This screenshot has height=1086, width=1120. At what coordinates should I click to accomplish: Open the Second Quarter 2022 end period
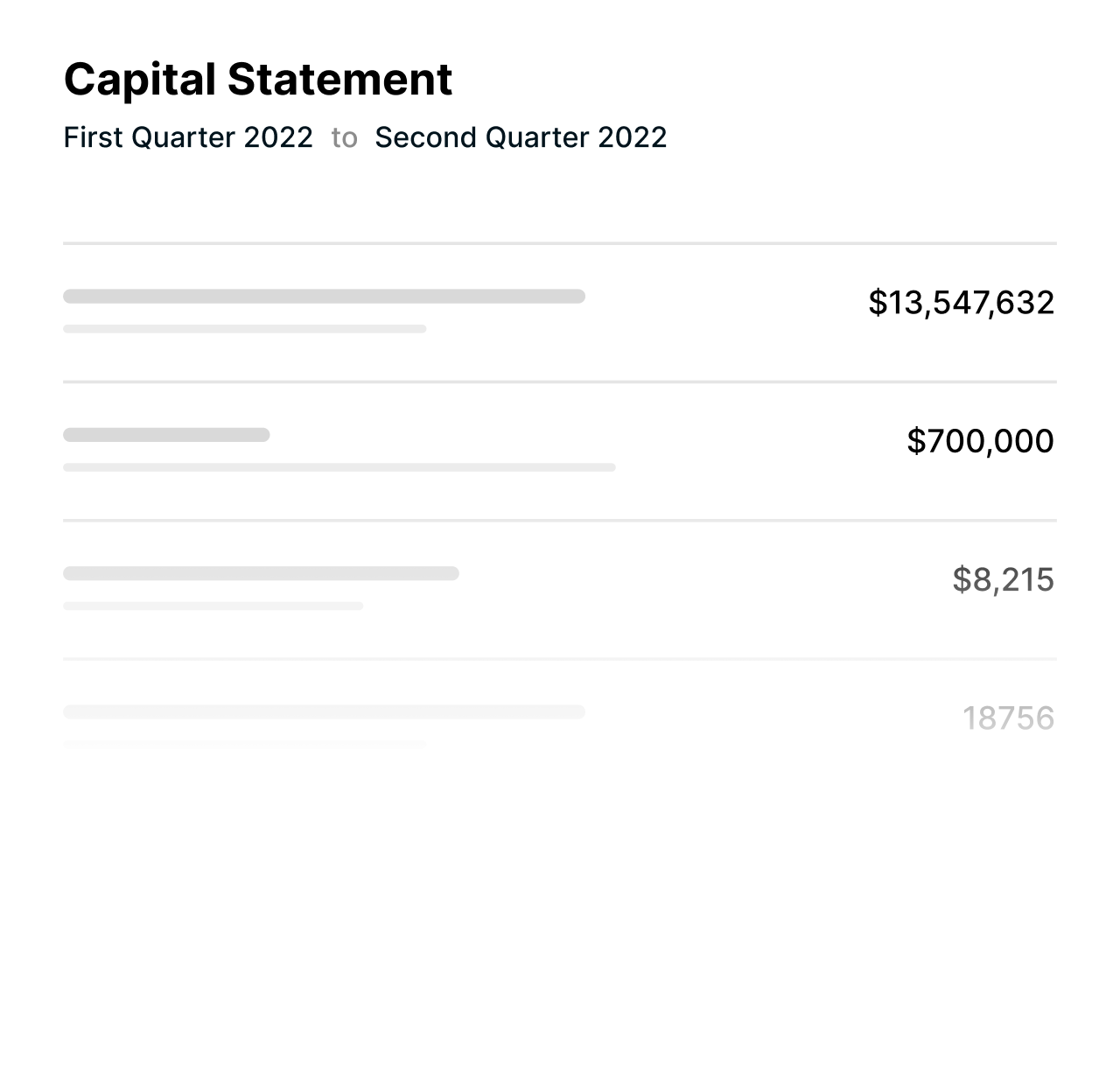[x=521, y=137]
